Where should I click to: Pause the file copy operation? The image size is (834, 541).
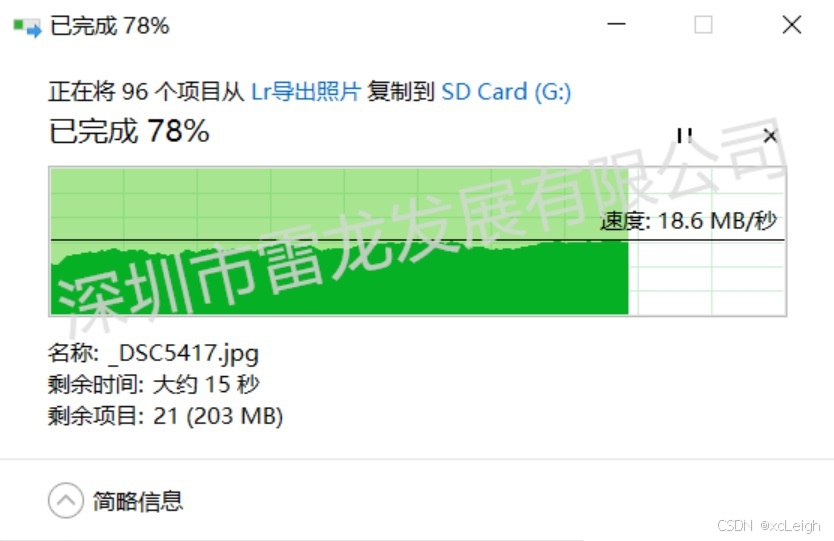[685, 136]
